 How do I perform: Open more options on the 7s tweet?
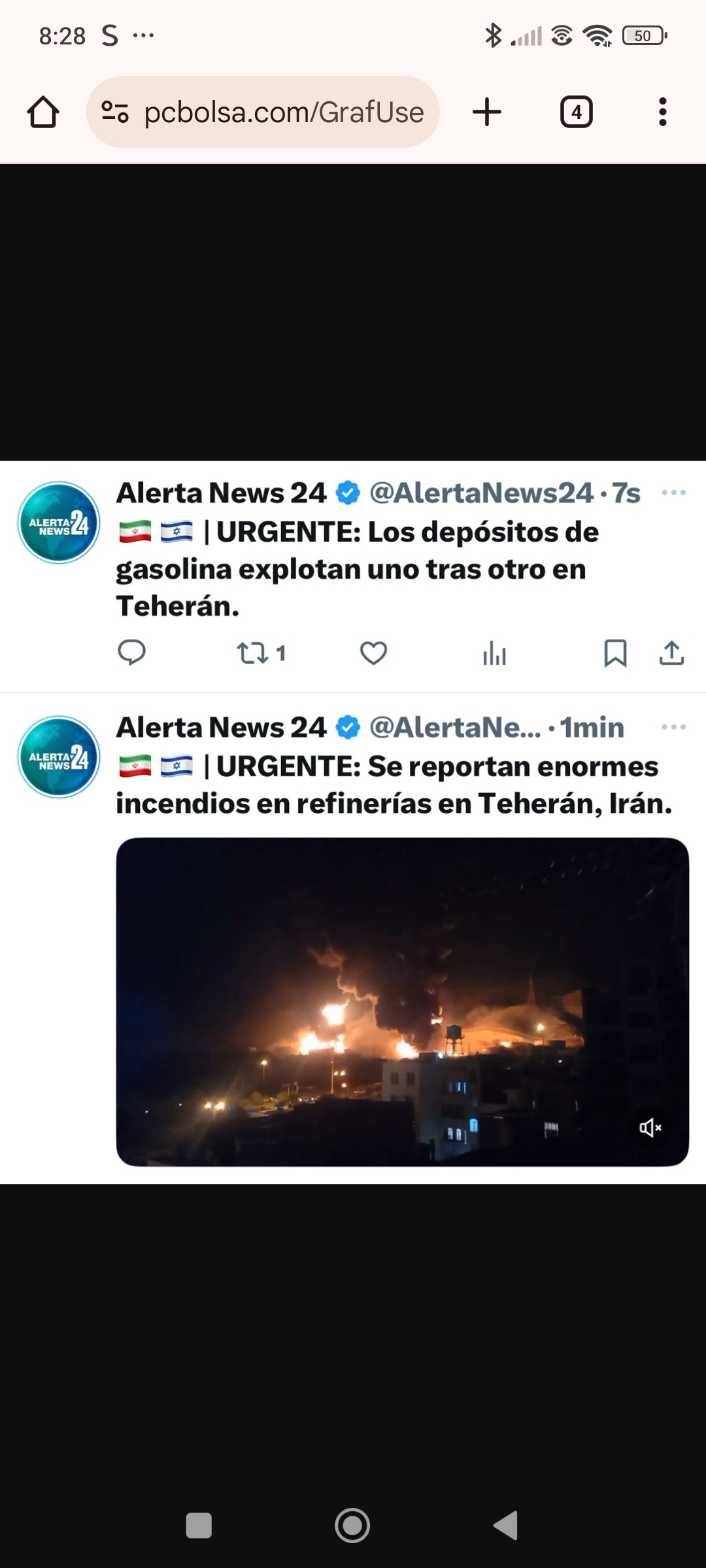(673, 493)
